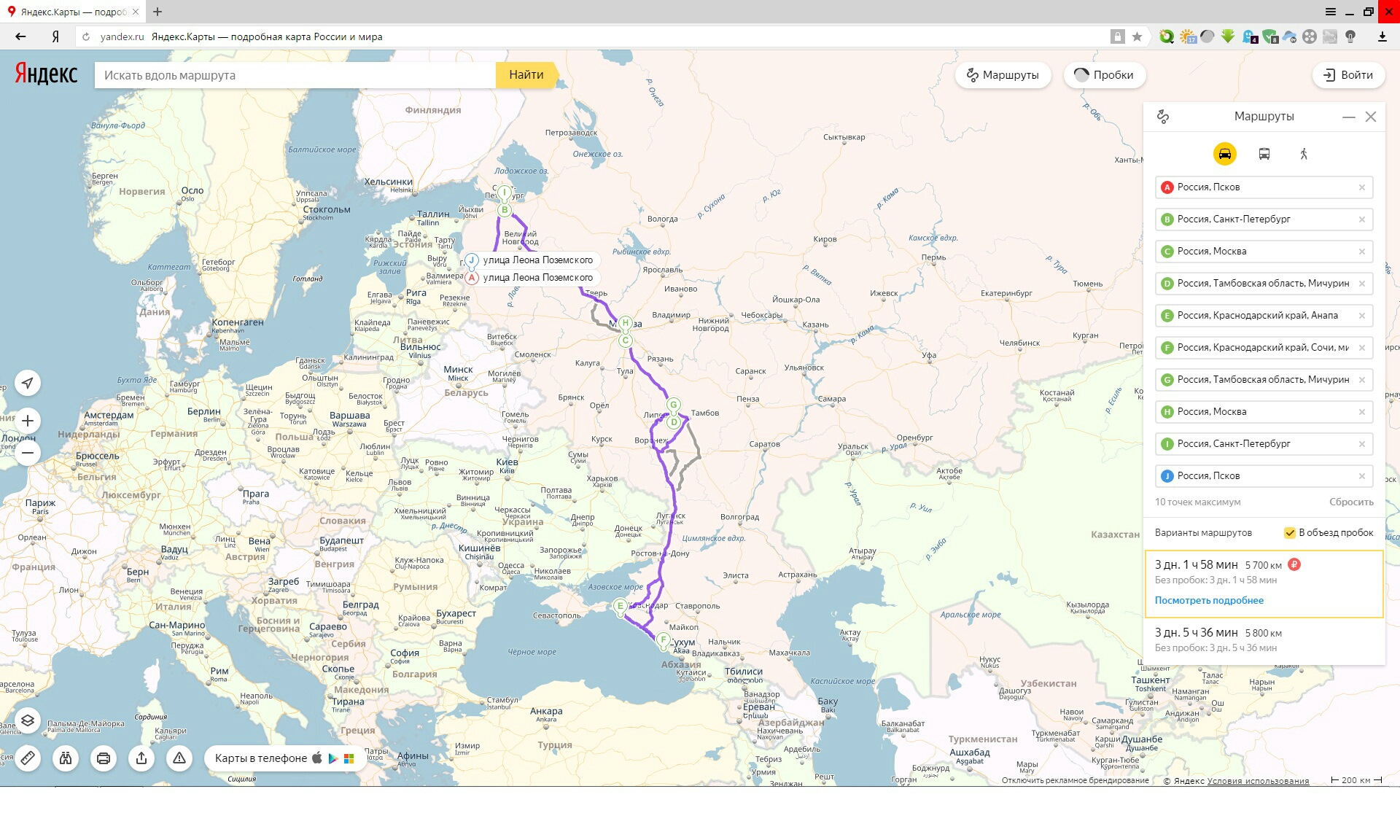Select walking route mode icon
This screenshot has height=840, width=1400.
pos(1304,154)
